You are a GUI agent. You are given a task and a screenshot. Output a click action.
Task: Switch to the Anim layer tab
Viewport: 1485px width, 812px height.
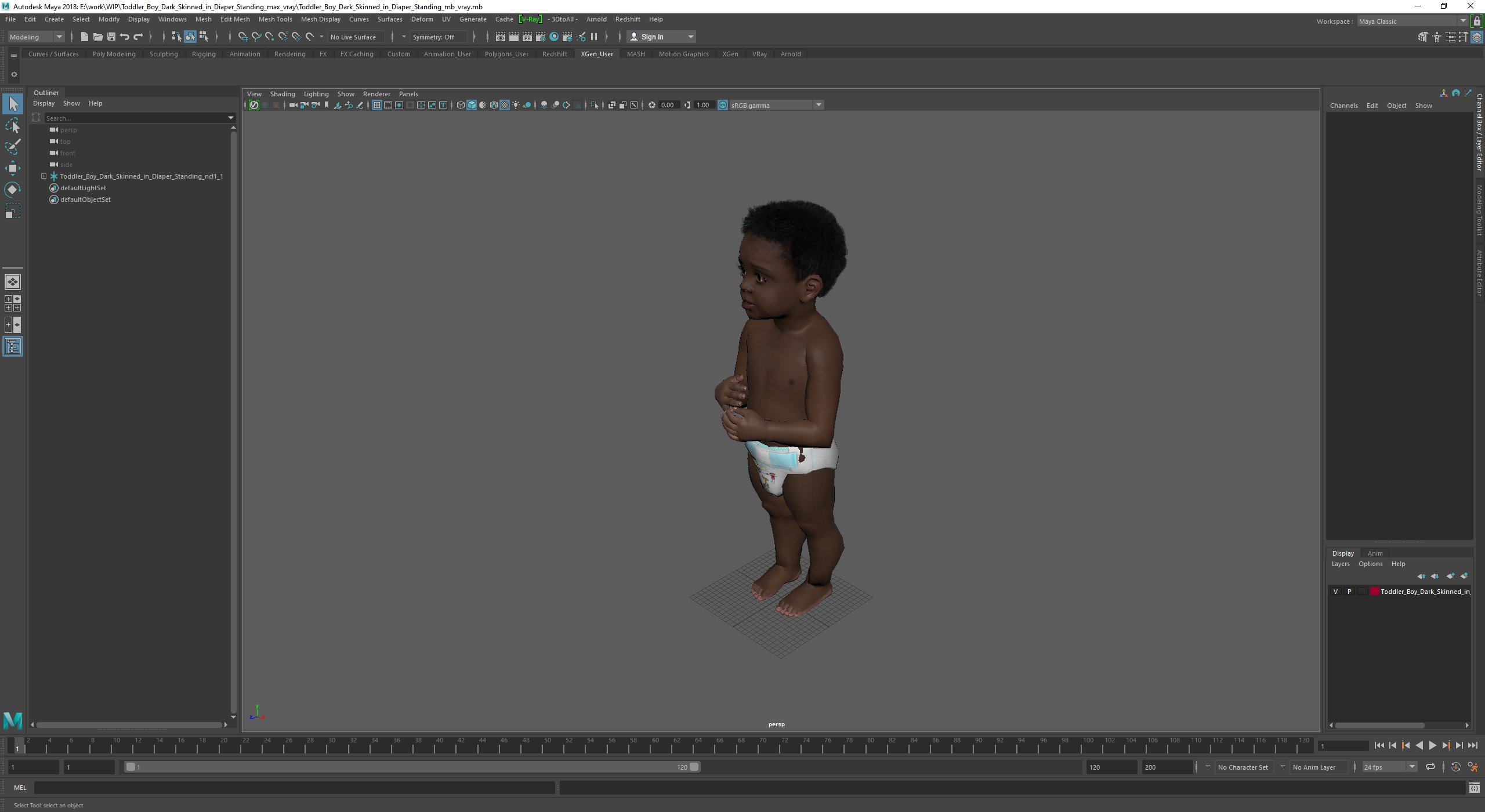[x=1375, y=553]
